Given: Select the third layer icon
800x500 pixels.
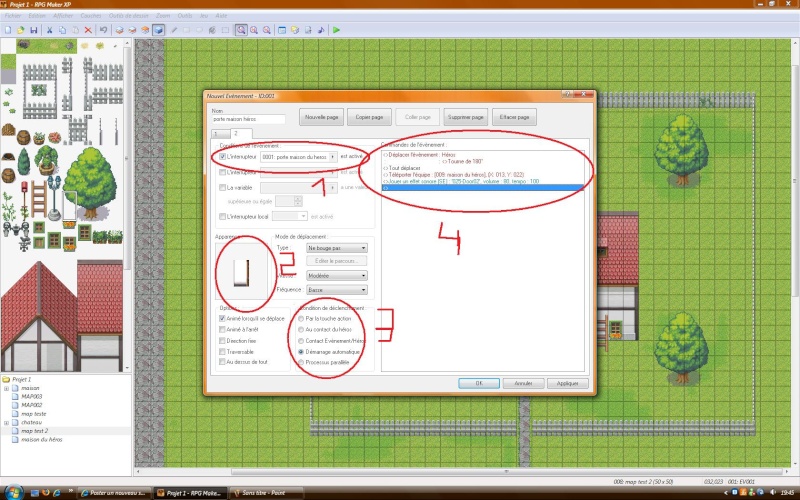Looking at the screenshot, I should tap(145, 30).
